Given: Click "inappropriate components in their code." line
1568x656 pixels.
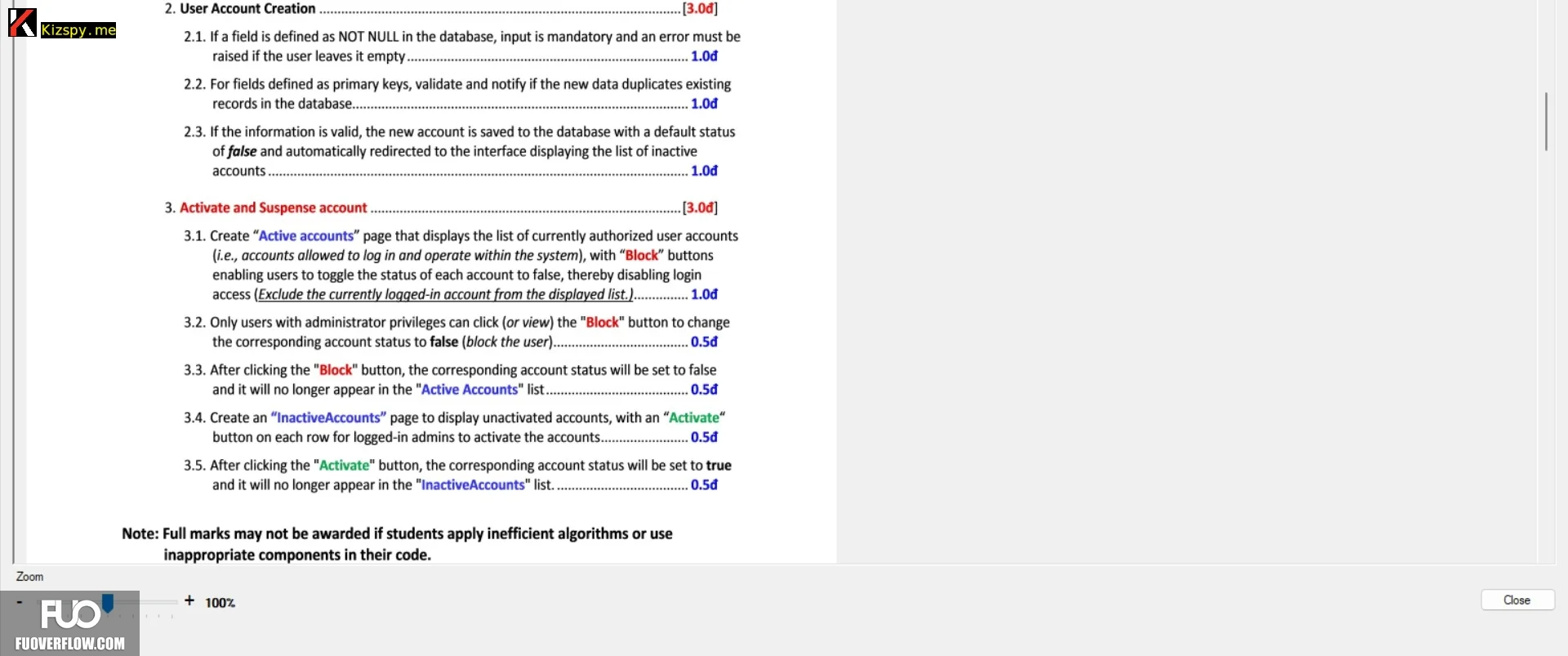Looking at the screenshot, I should [297, 555].
